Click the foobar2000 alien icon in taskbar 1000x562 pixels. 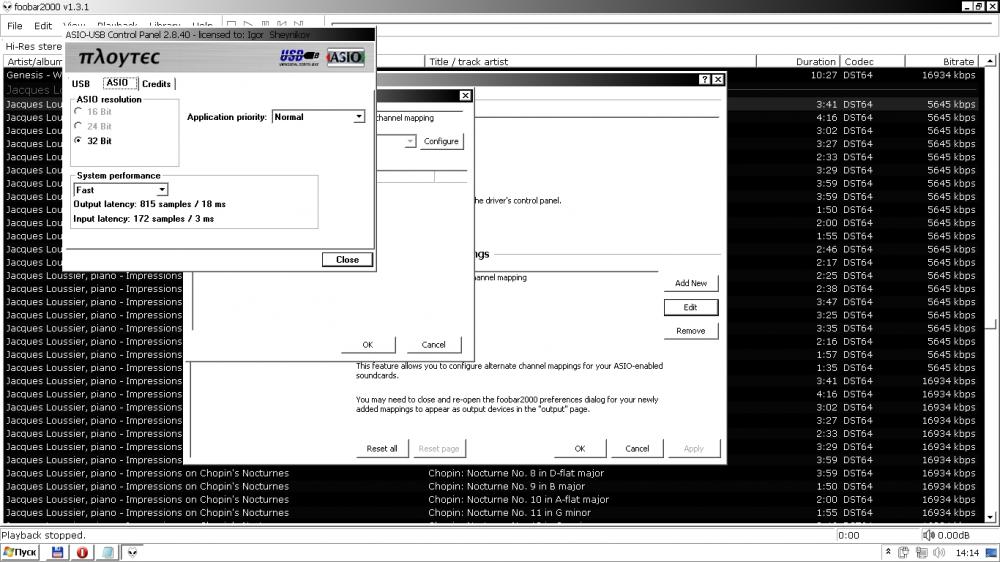(x=132, y=552)
